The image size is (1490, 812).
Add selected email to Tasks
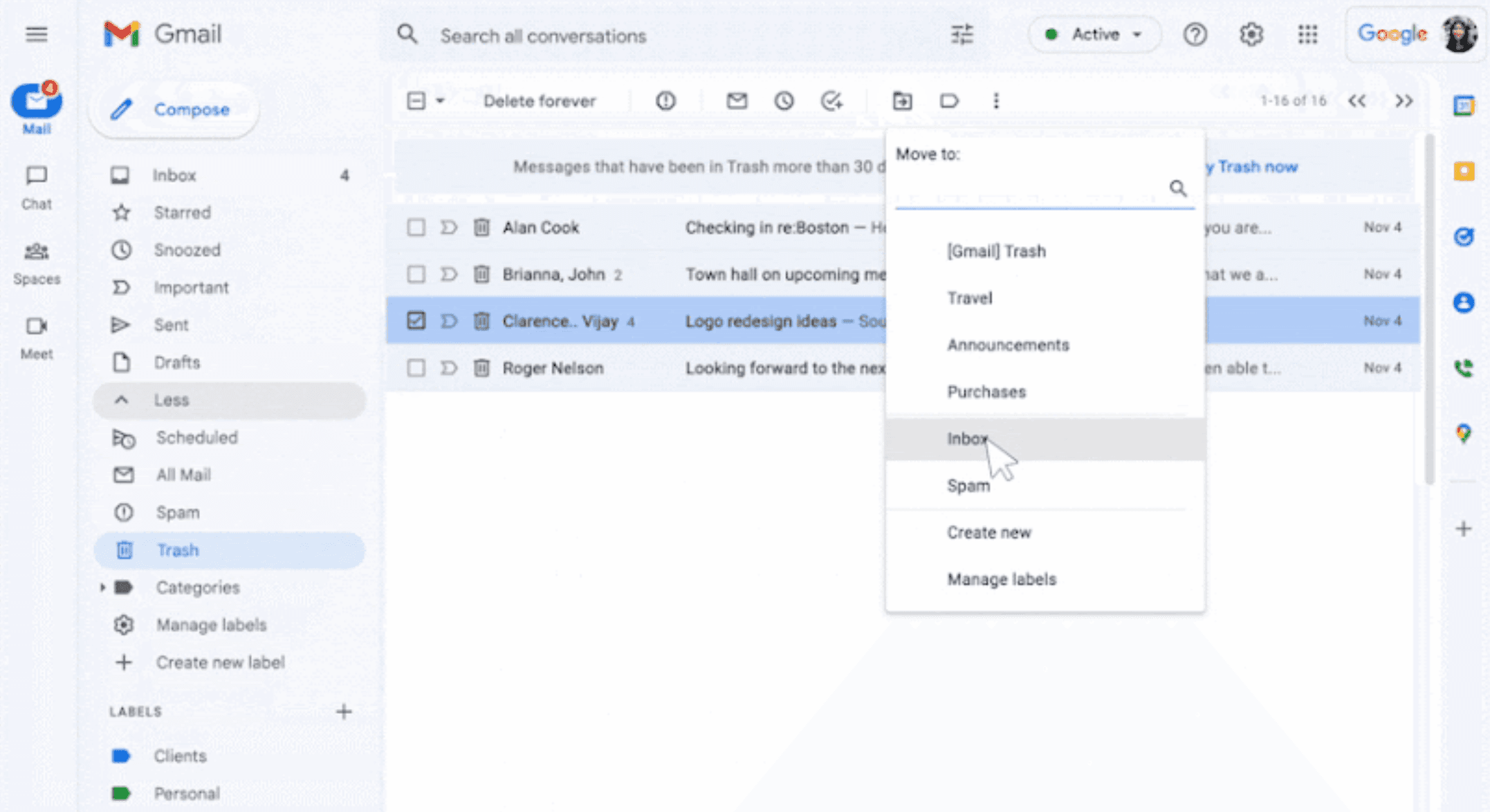[x=832, y=101]
